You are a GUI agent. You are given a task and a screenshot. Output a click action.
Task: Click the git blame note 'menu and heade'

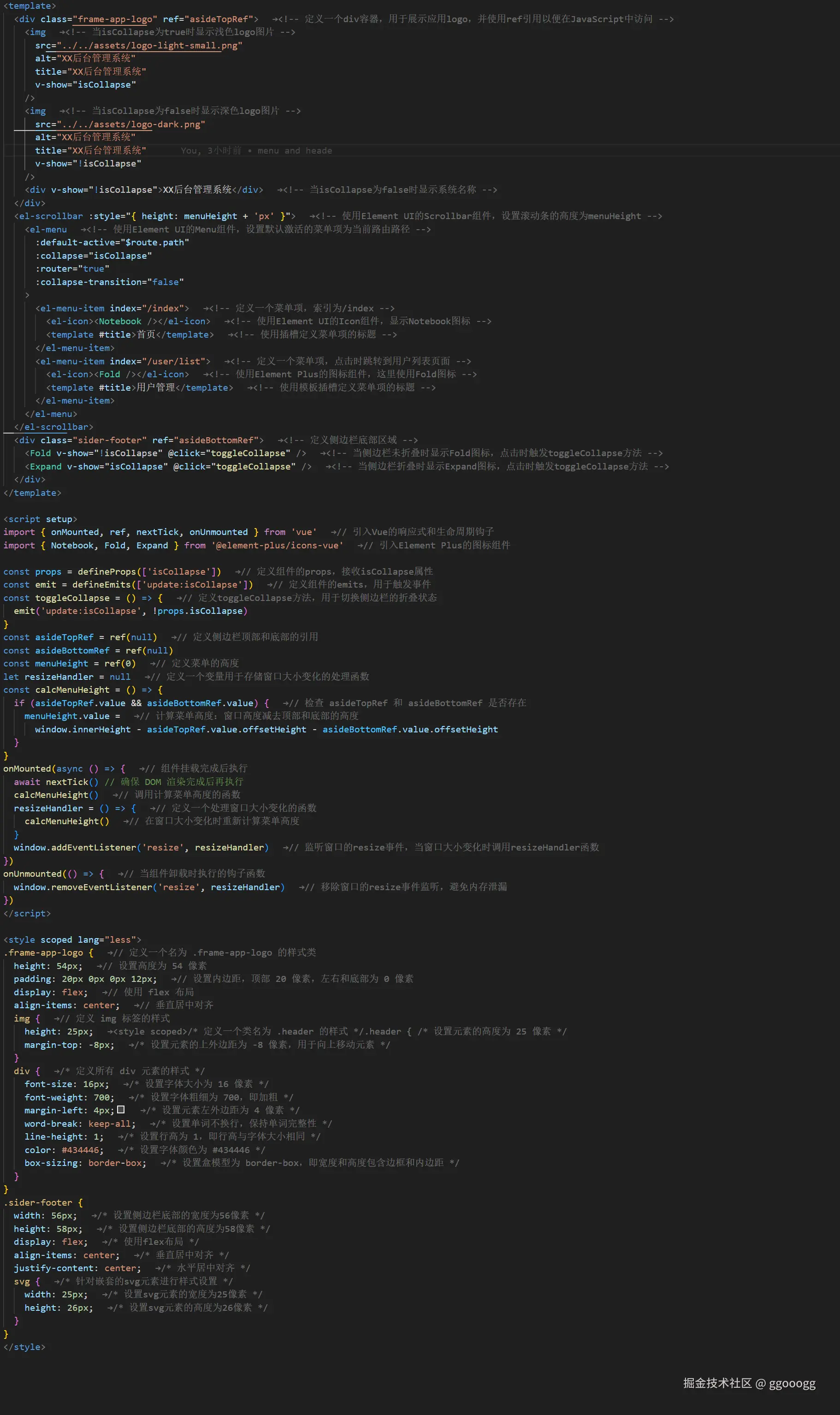[295, 151]
